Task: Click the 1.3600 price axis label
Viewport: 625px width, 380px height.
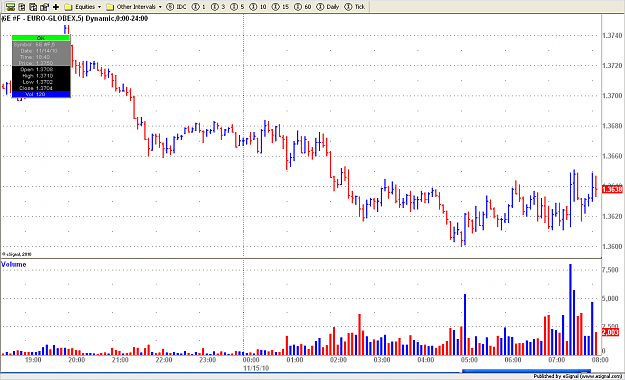Action: pos(612,246)
